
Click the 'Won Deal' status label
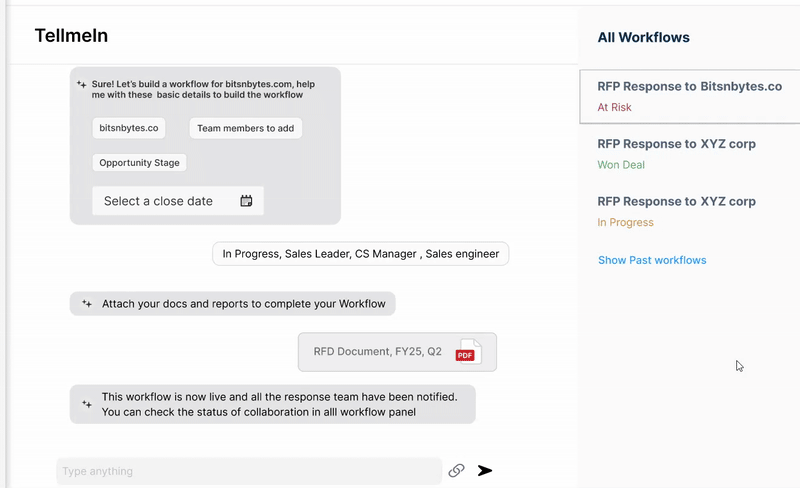pyautogui.click(x=621, y=165)
